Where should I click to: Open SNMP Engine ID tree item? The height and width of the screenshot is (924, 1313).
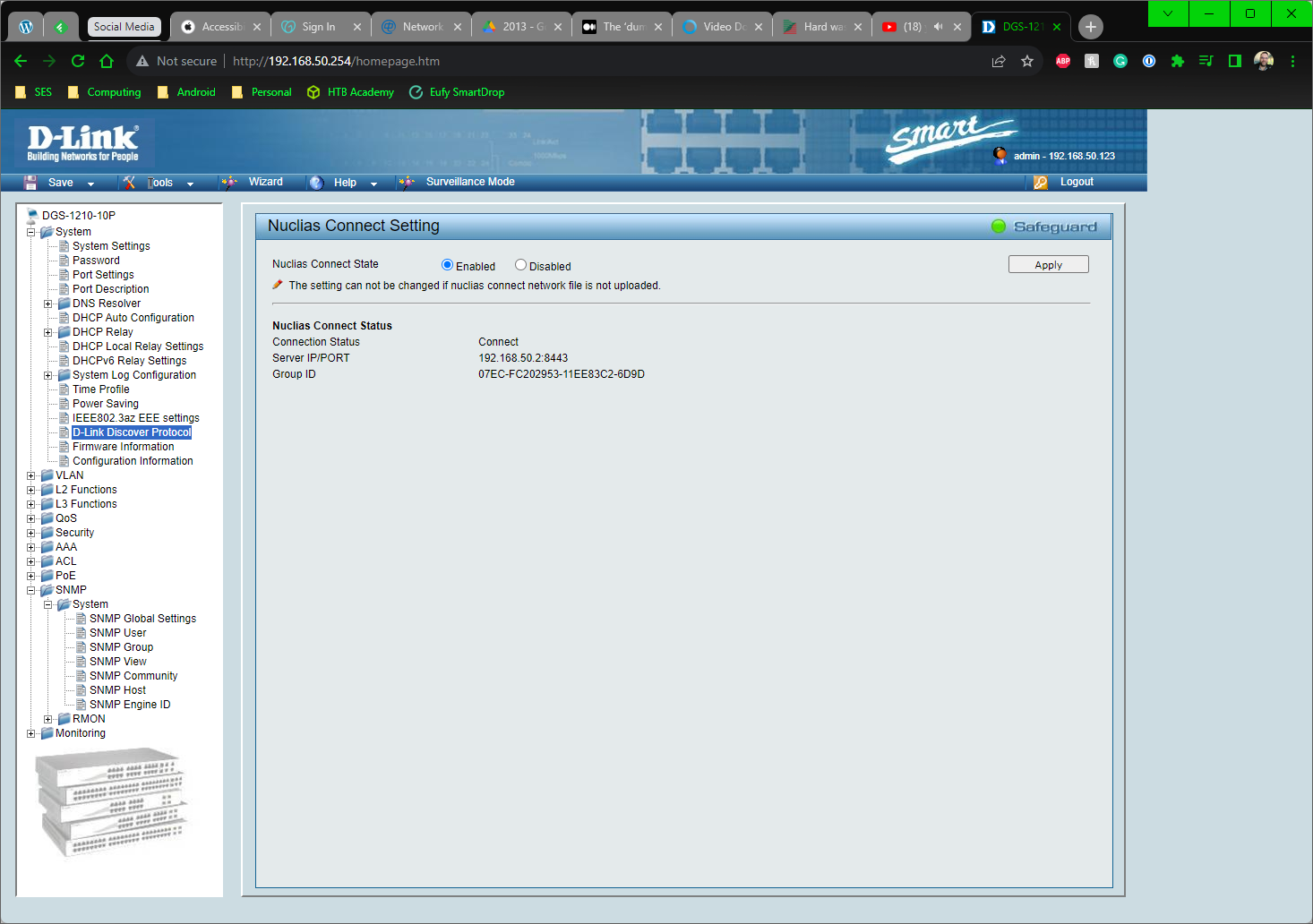(130, 705)
